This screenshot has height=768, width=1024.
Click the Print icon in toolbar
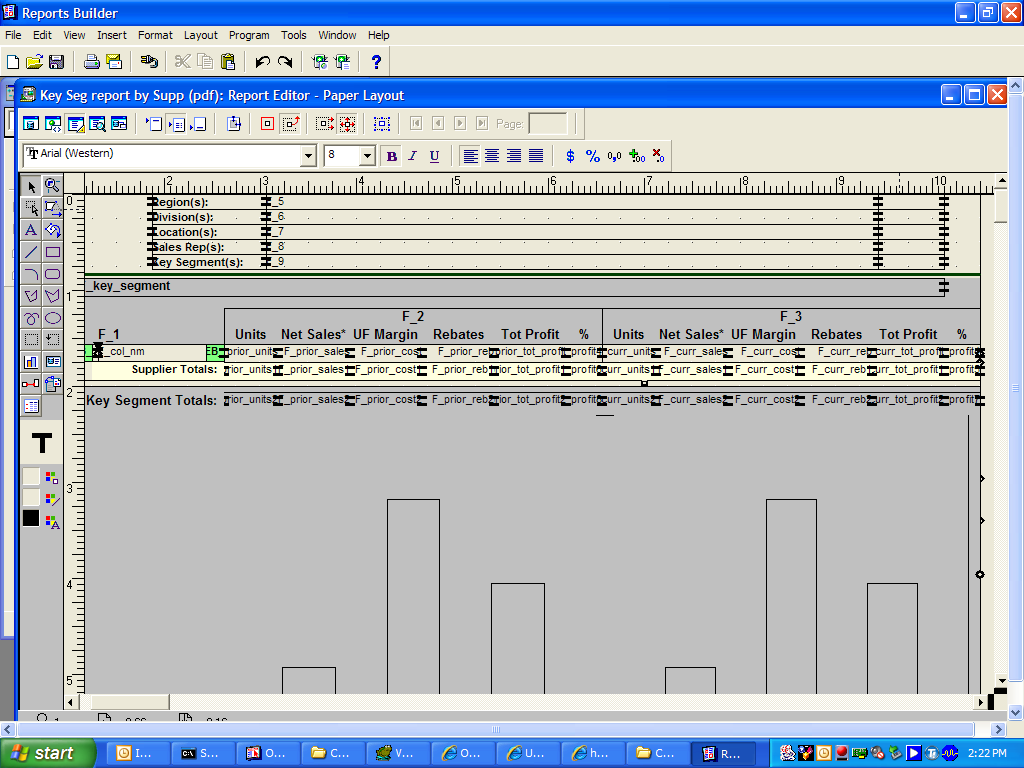coord(91,62)
